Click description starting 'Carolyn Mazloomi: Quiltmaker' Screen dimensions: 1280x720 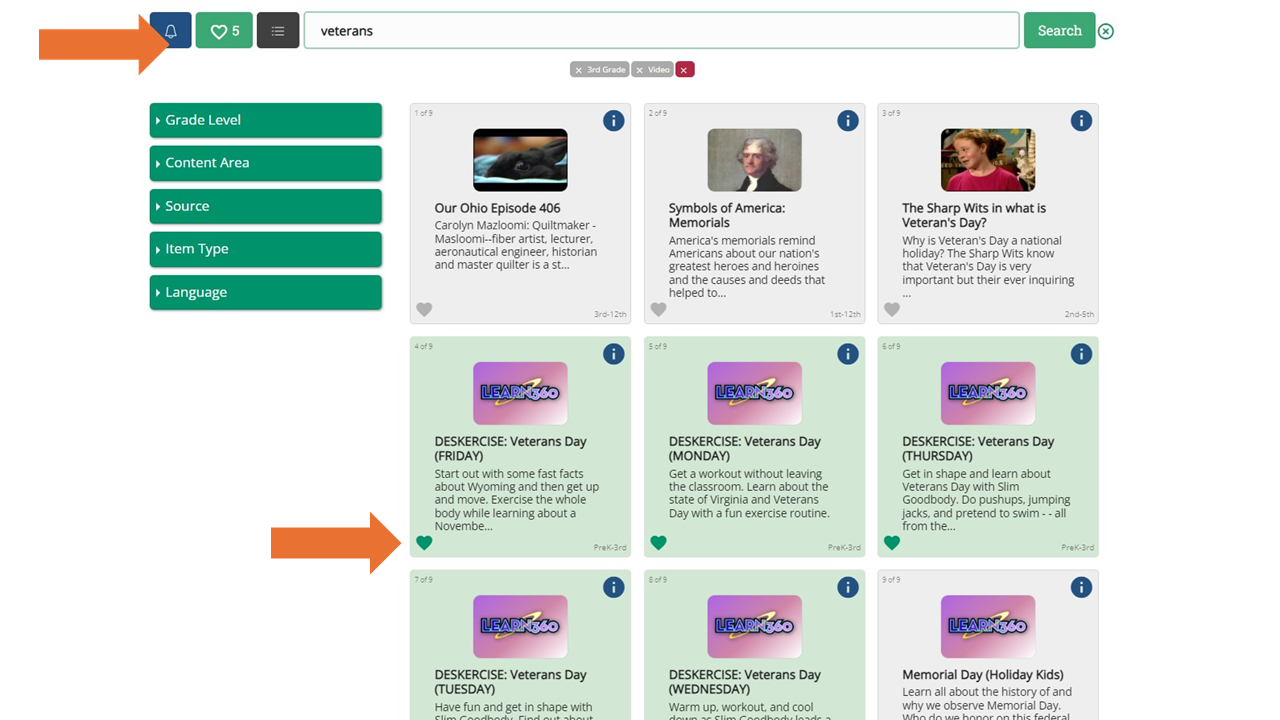tap(516, 245)
